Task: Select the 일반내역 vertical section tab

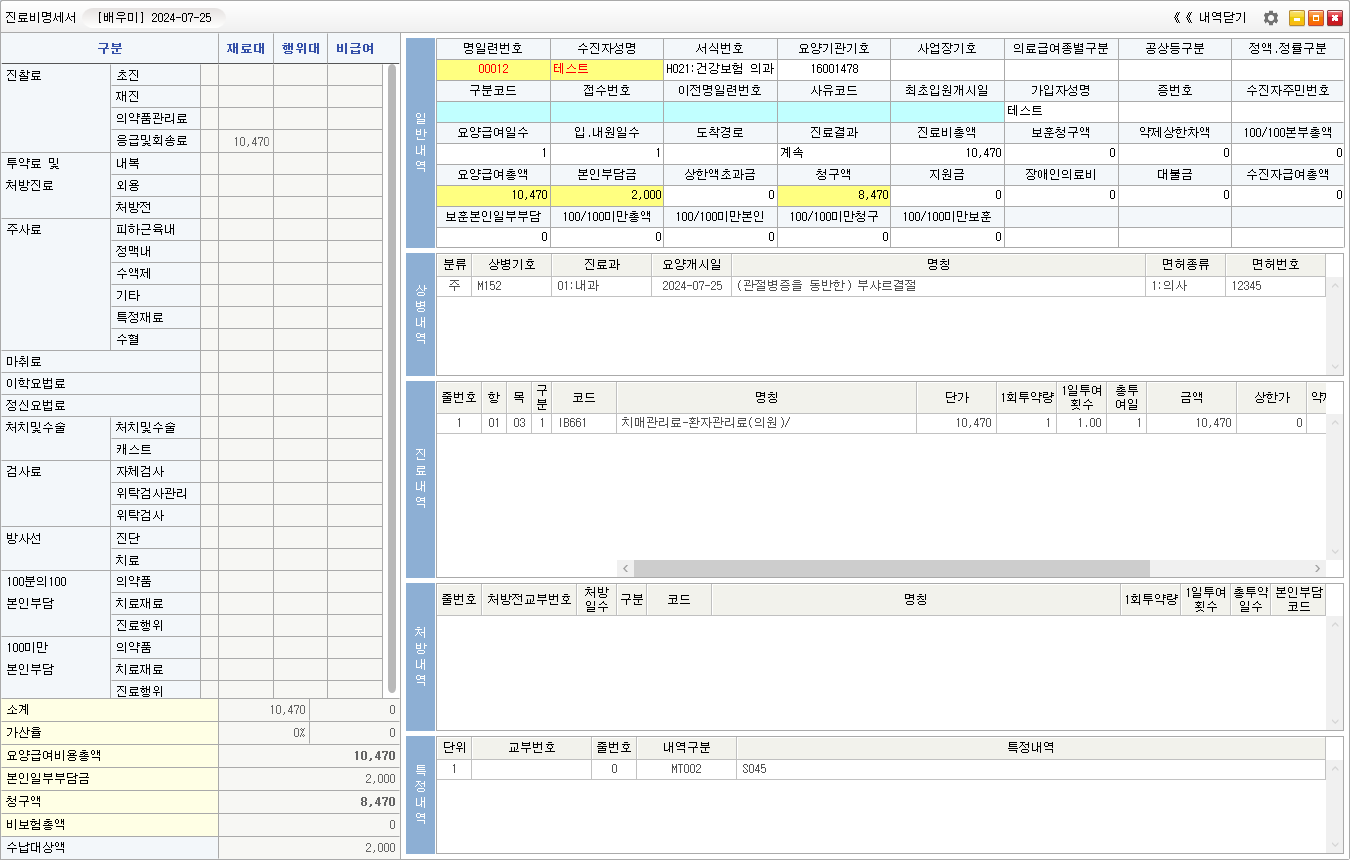Action: tap(420, 143)
